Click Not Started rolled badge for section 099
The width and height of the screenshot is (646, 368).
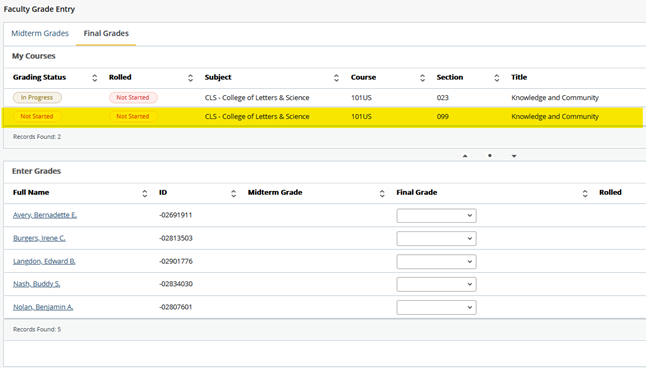tap(133, 117)
